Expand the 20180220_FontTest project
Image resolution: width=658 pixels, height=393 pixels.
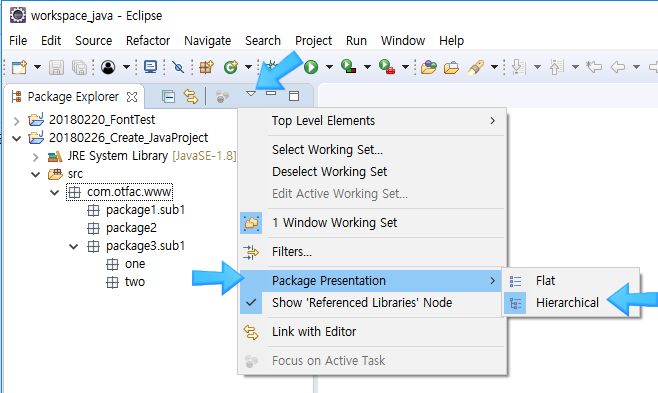point(16,121)
